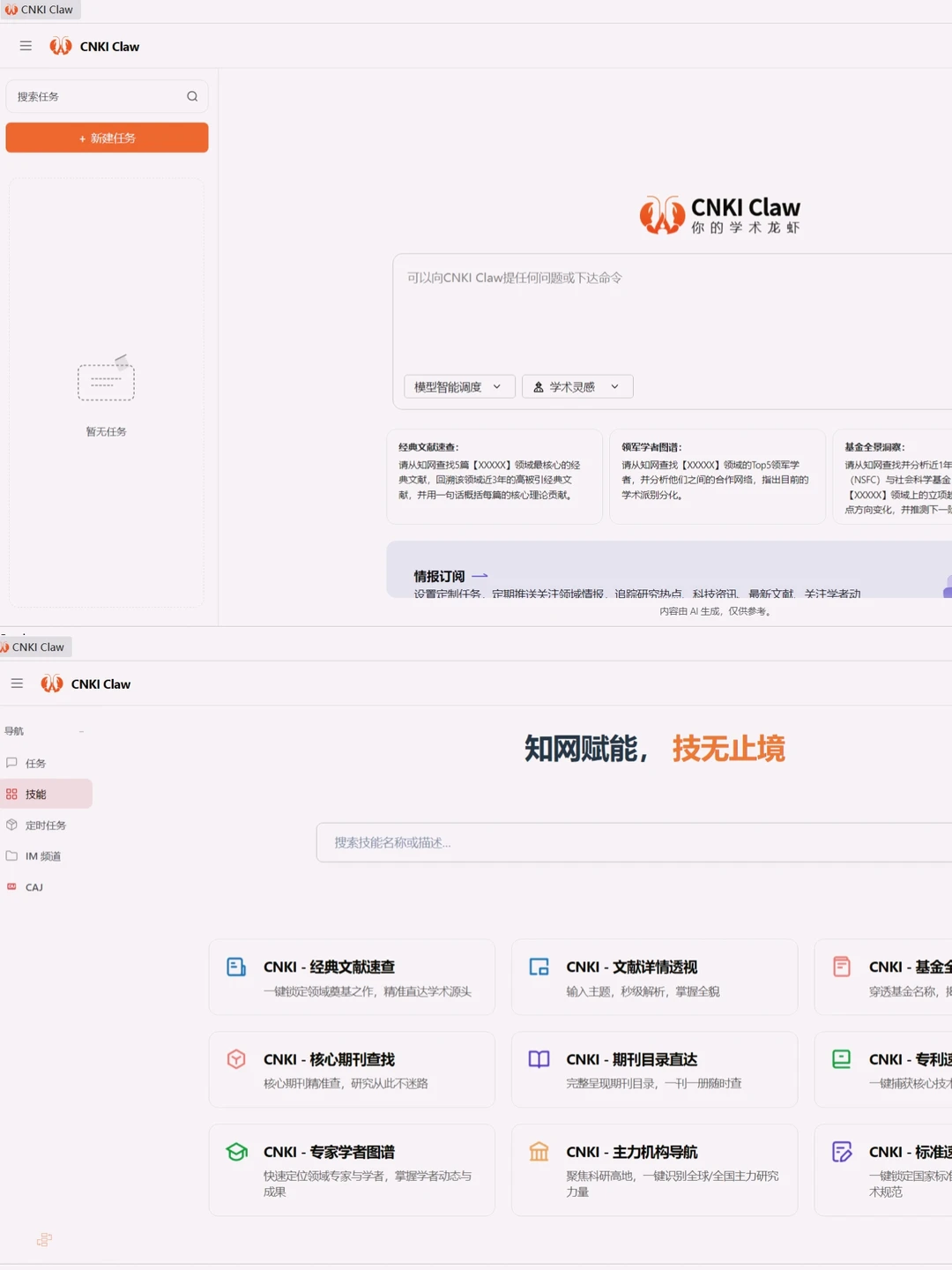952x1270 pixels.
Task: Open the CNKI - 主力机构导航 skill card
Action: (x=654, y=1169)
